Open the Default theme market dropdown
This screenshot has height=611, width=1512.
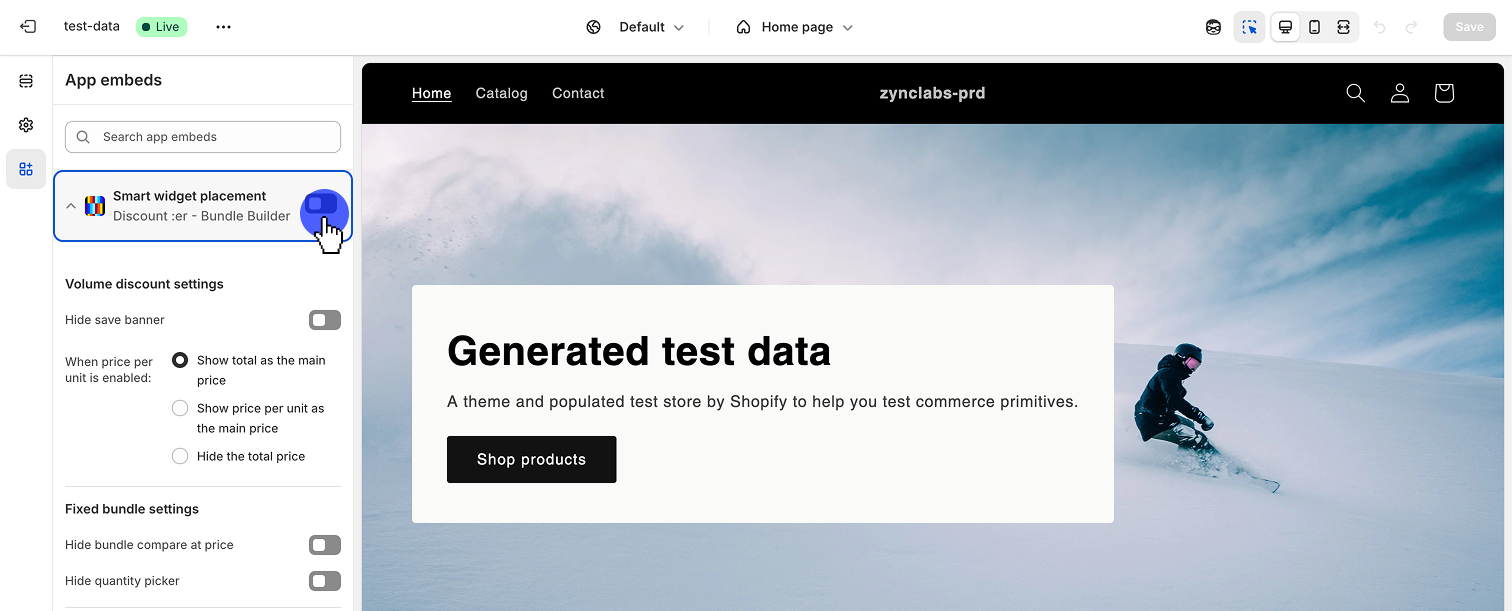[x=637, y=27]
